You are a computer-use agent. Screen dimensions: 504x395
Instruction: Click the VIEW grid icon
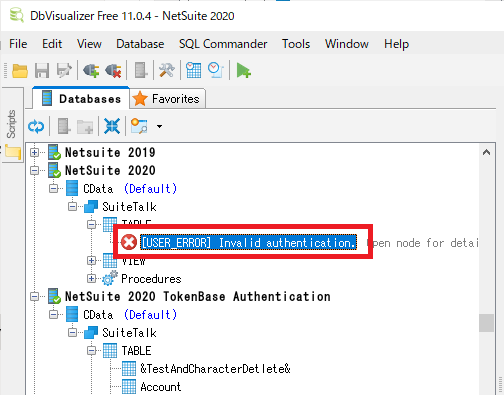click(110, 260)
